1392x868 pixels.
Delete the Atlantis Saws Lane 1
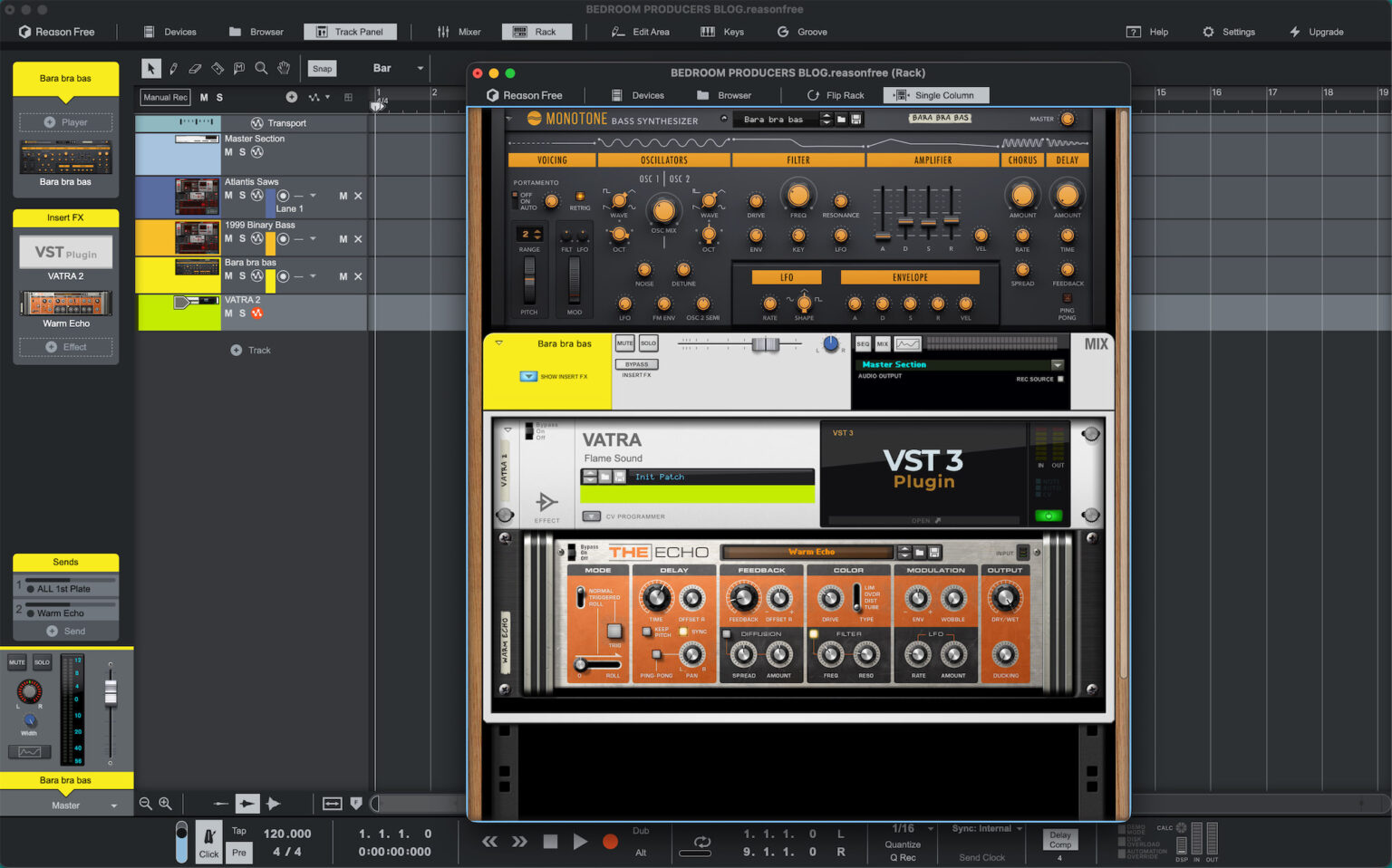tap(358, 196)
